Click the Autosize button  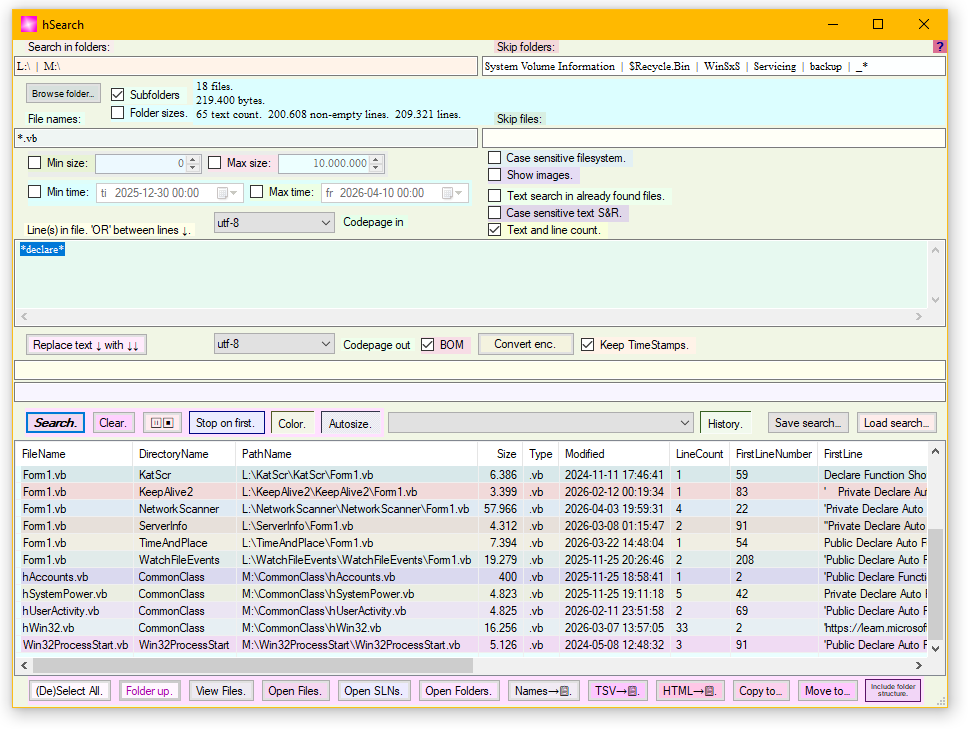coord(349,423)
